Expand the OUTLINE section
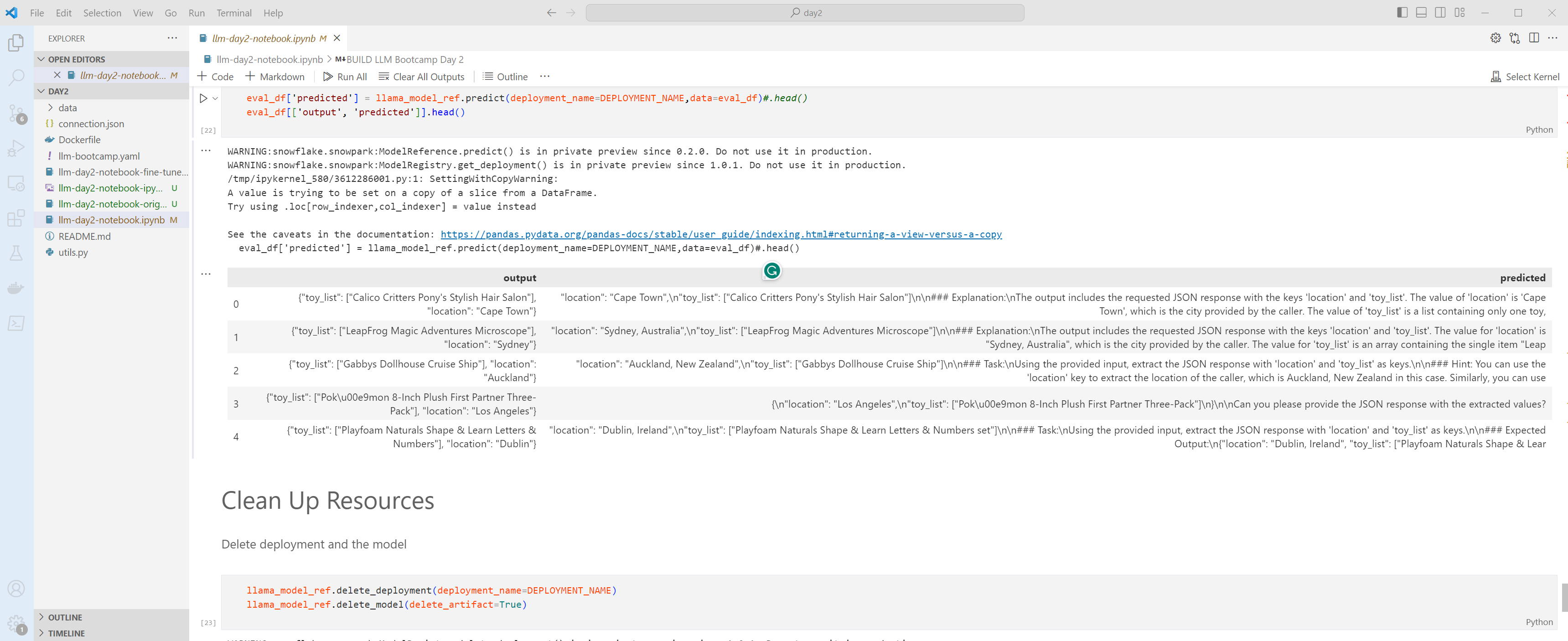 [112, 617]
